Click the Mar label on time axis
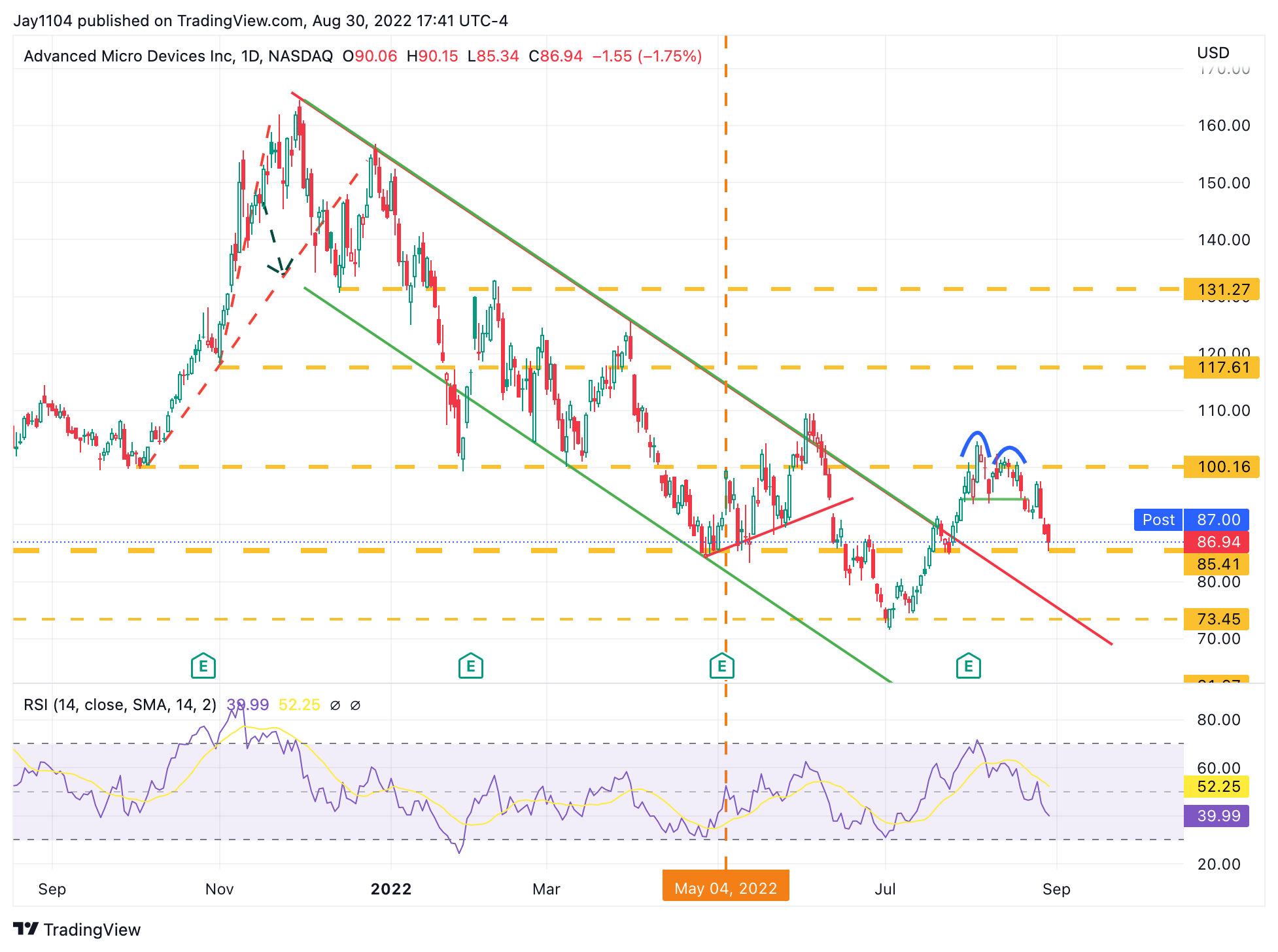This screenshot has width=1278, height=952. [x=546, y=889]
